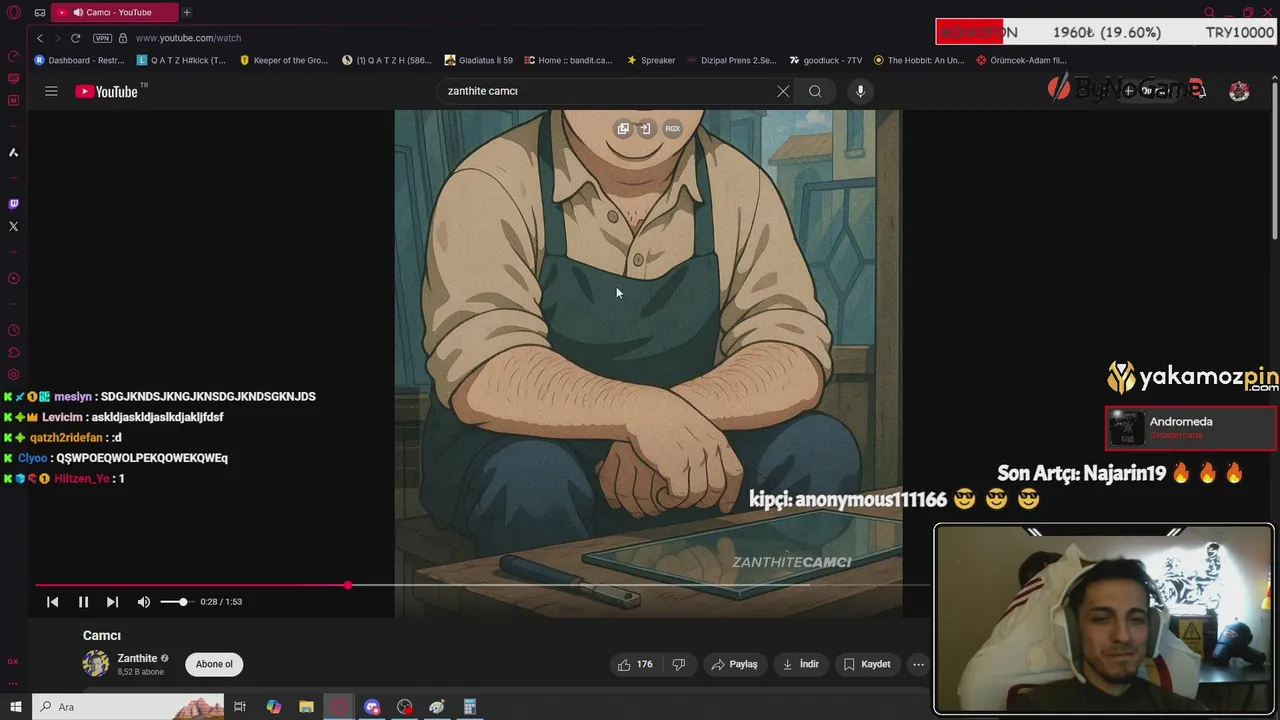Go back to the previous page

point(40,38)
